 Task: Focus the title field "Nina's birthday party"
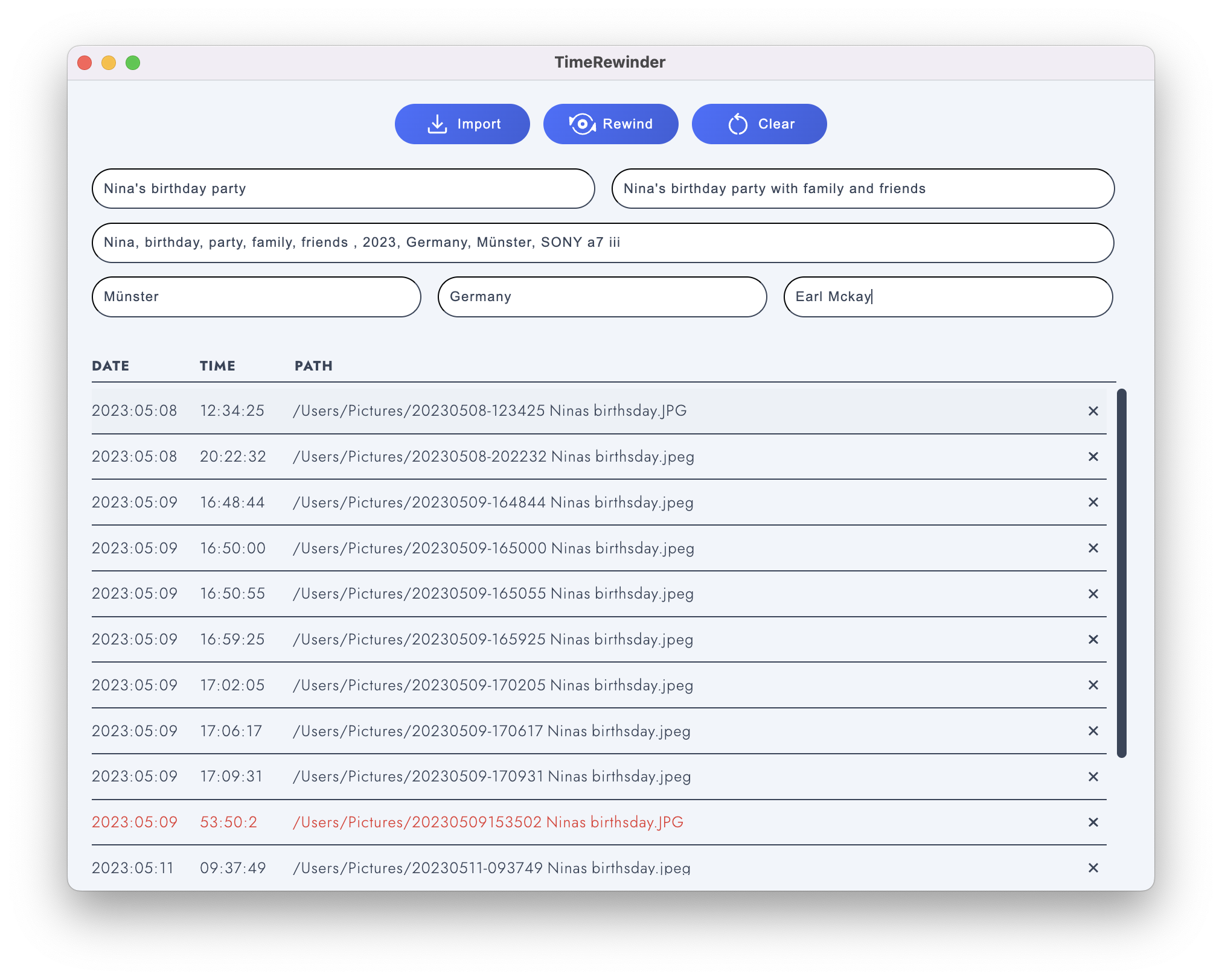(343, 189)
